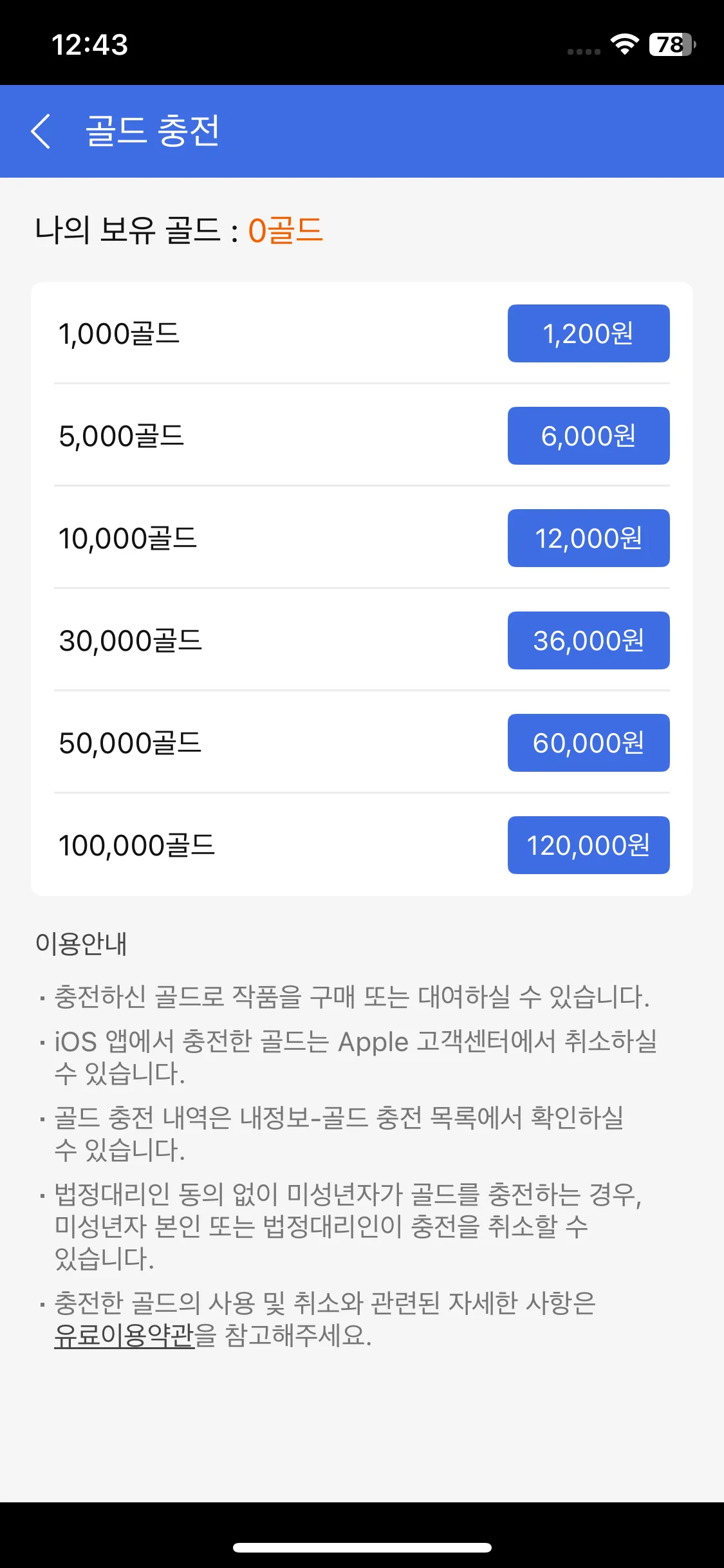Open the 유료이용약관 terms link

124,1335
